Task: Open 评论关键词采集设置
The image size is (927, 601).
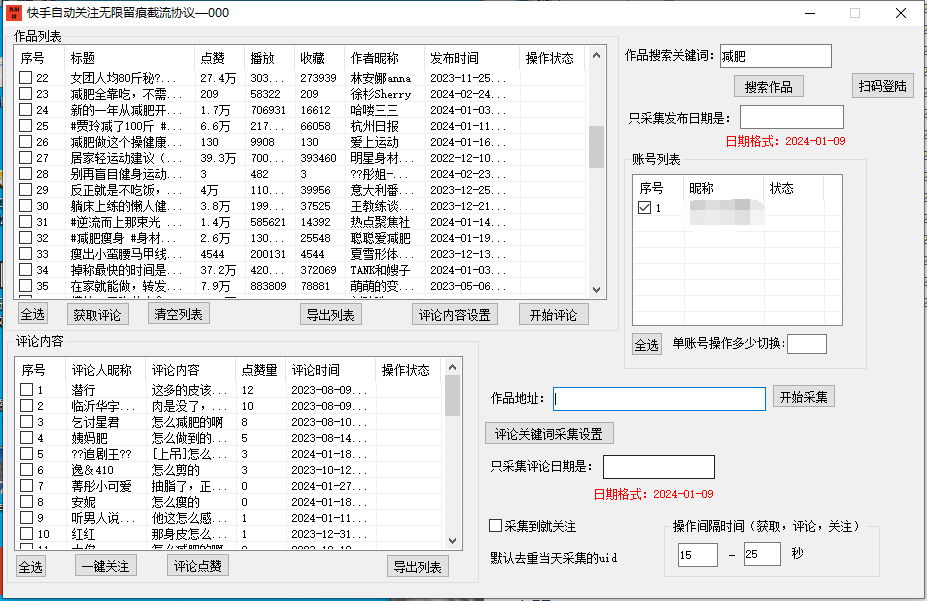Action: pyautogui.click(x=549, y=434)
